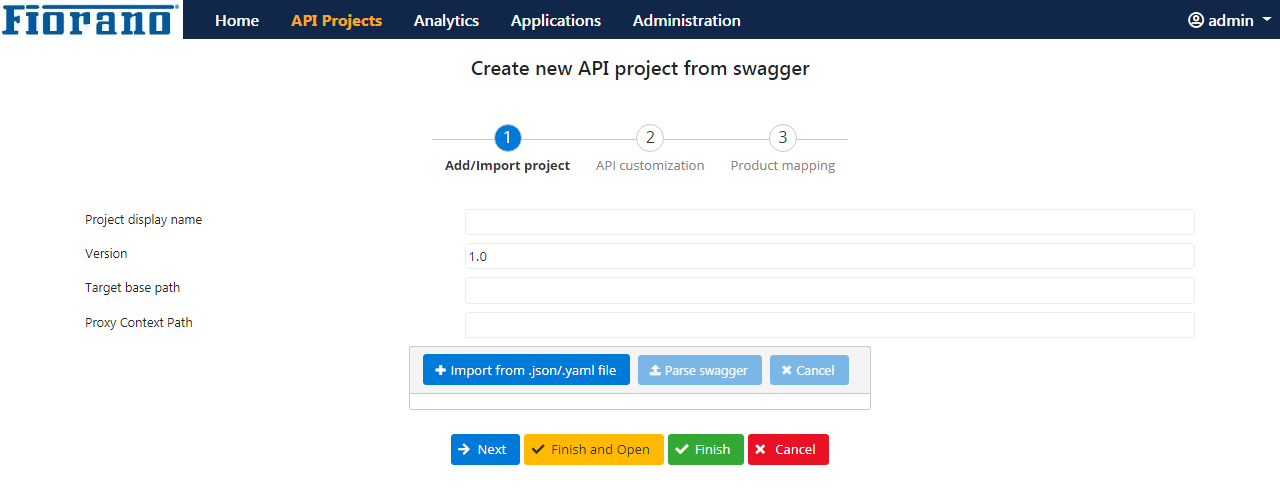Click Import from .json/.yaml file button
The image size is (1280, 489).
526,370
